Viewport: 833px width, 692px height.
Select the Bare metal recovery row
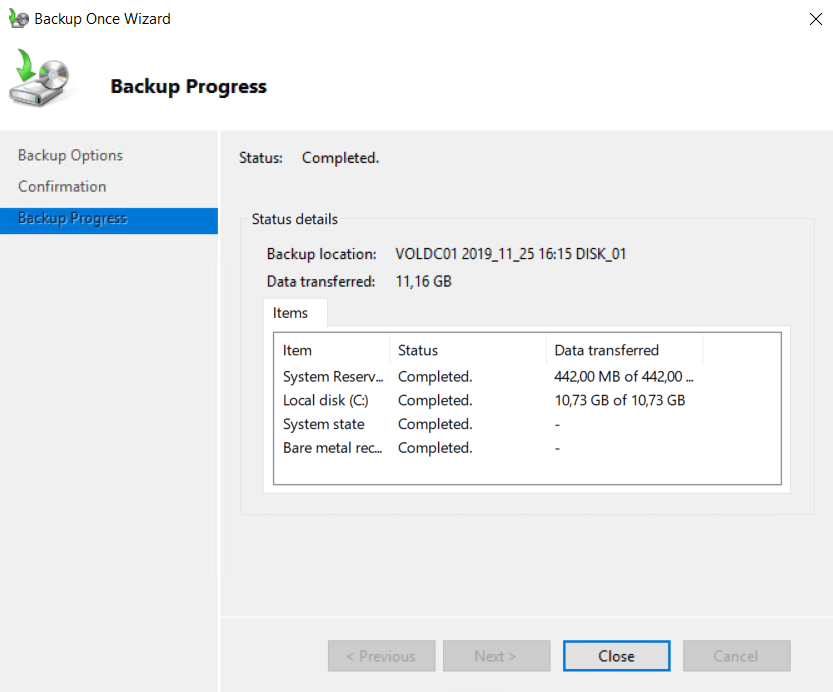click(x=333, y=449)
